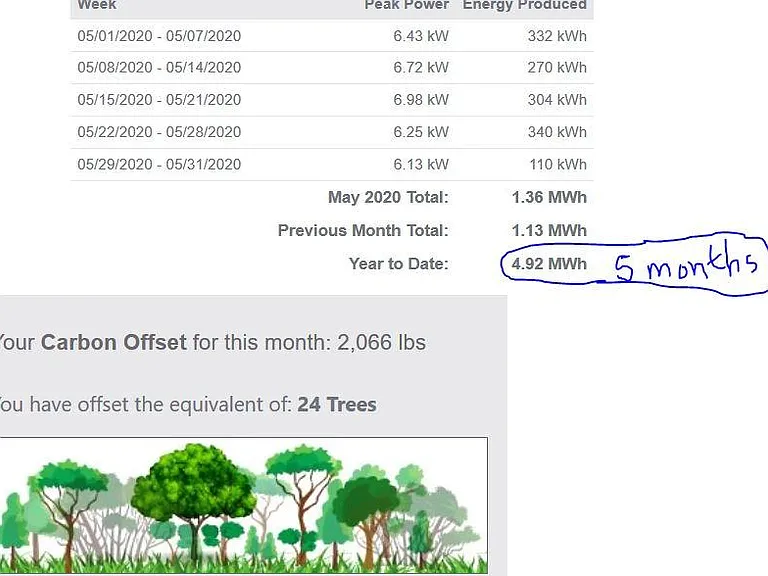768x576 pixels.
Task: Click the 6.25 kW peak power value
Action: (x=421, y=132)
